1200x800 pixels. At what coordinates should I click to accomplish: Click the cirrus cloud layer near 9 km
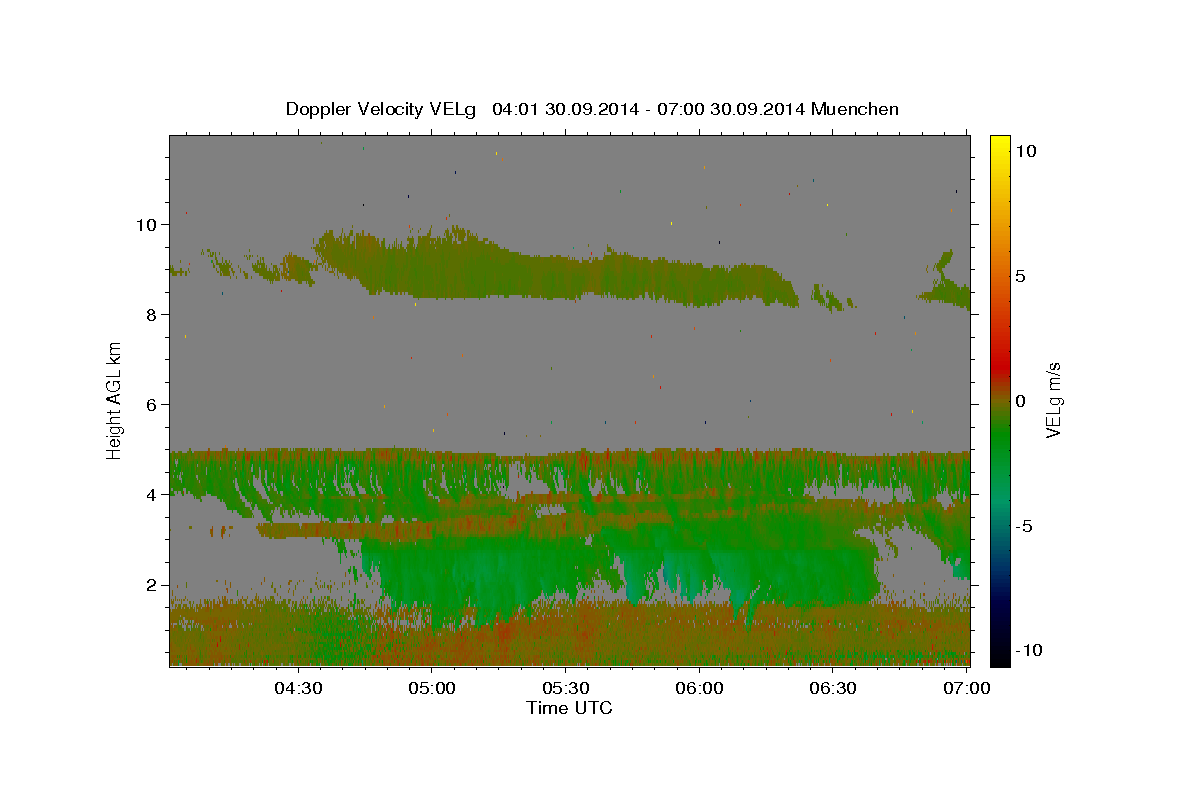(x=560, y=270)
